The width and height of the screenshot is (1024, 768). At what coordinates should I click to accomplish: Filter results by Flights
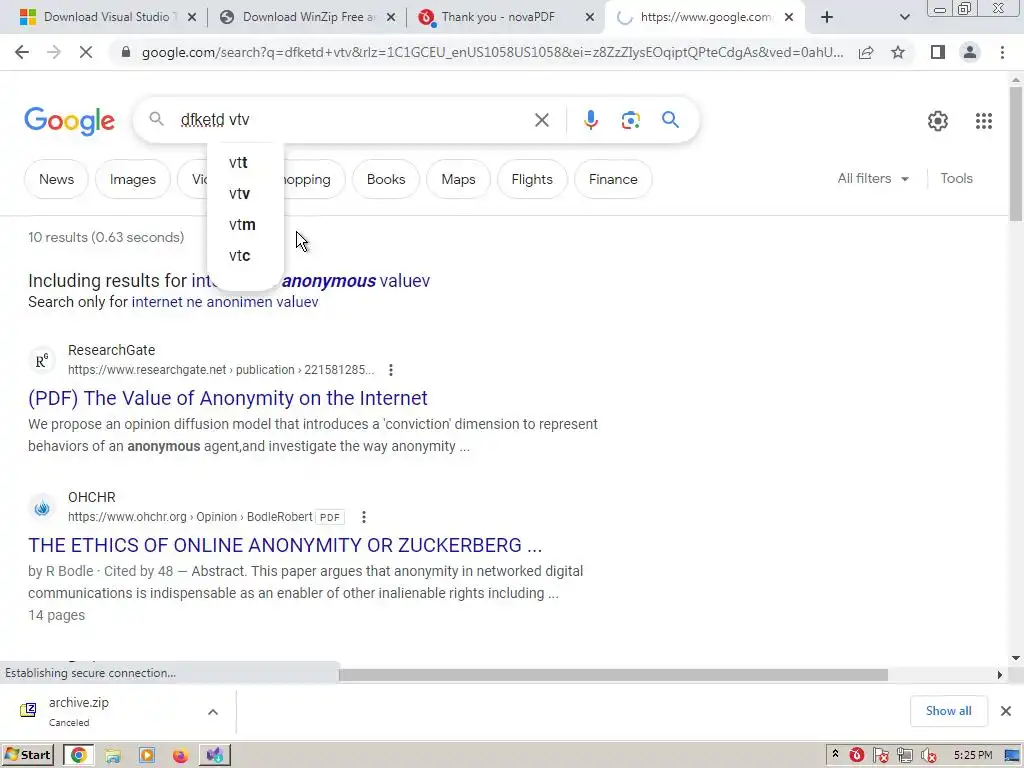click(x=532, y=179)
